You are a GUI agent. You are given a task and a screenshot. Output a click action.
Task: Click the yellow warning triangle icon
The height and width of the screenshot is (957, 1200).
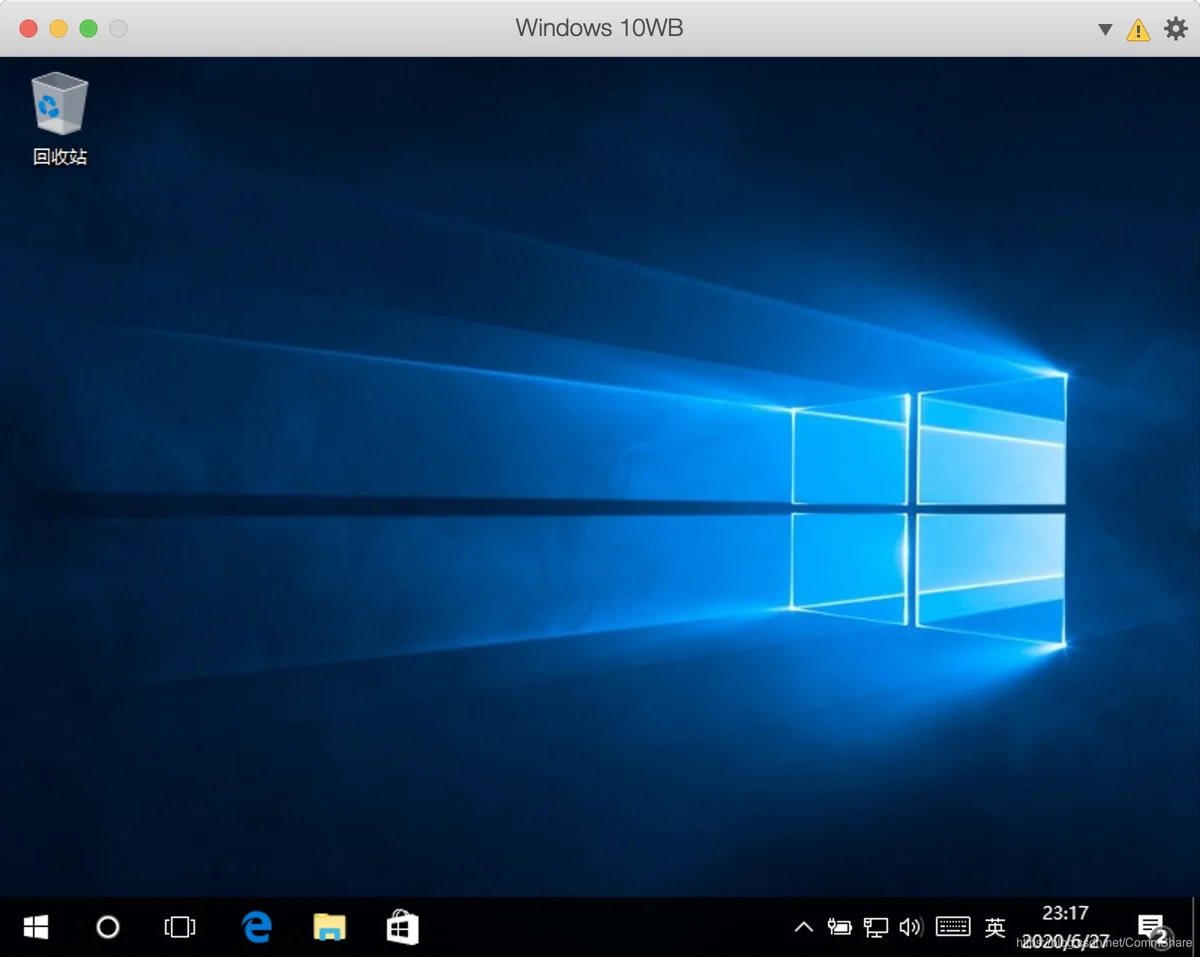click(x=1138, y=30)
